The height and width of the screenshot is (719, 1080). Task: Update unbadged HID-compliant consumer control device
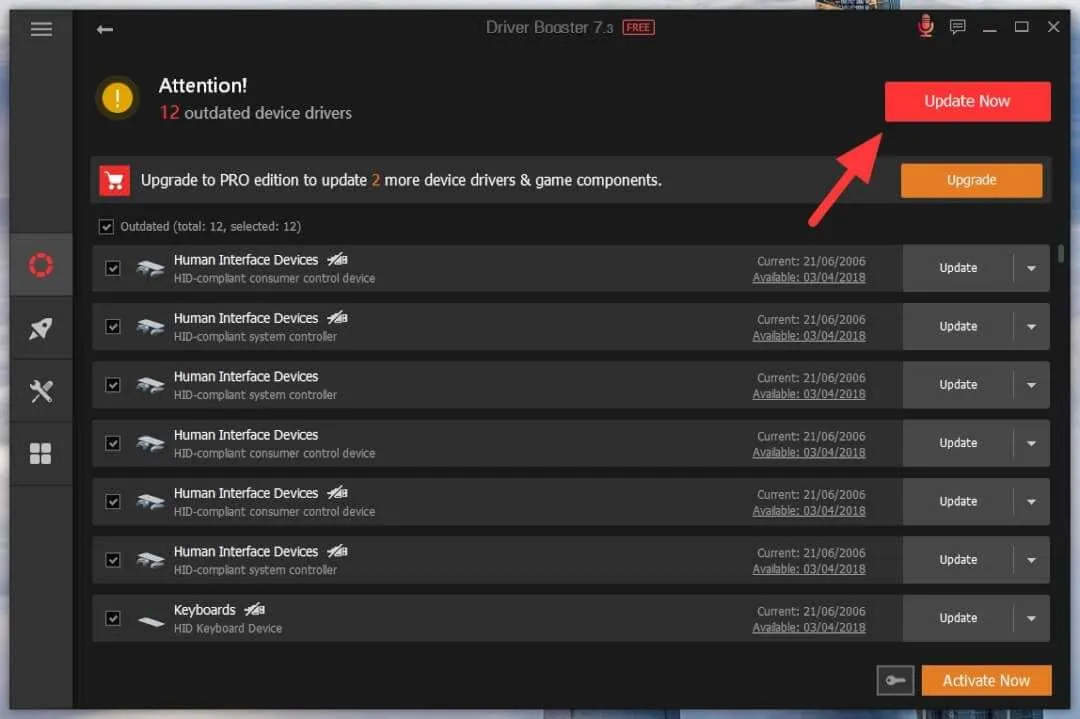(x=958, y=444)
